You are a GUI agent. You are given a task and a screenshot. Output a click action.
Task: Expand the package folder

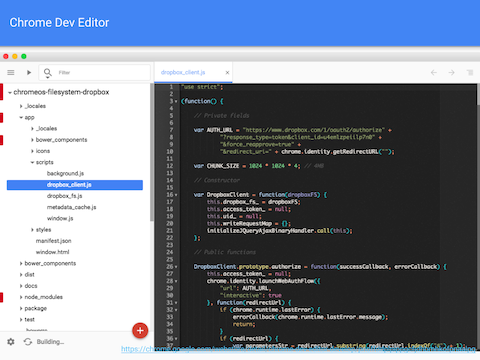point(21,309)
